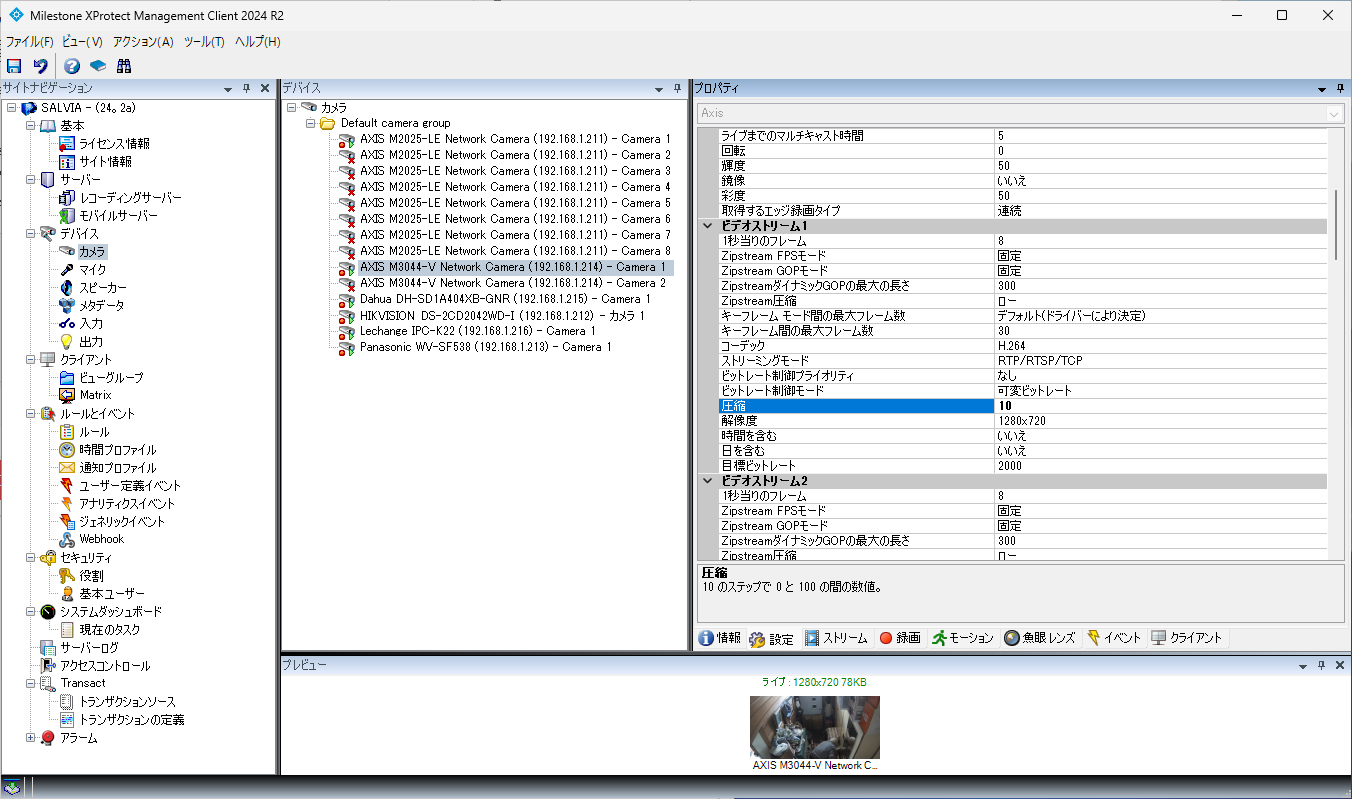
Task: Click the Save toolbar icon
Action: (14, 66)
